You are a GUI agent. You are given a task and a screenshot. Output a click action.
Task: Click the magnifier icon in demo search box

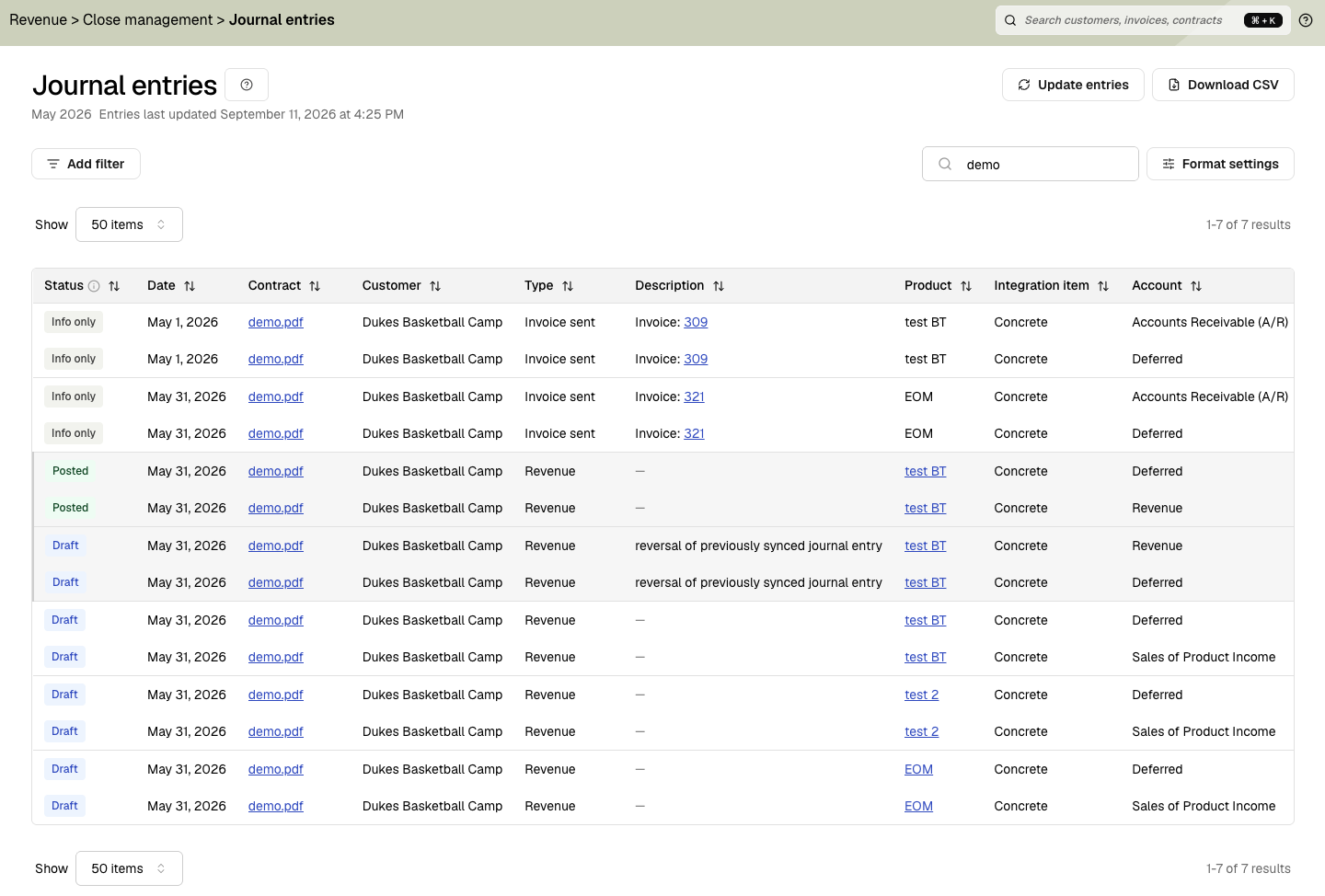(x=945, y=164)
